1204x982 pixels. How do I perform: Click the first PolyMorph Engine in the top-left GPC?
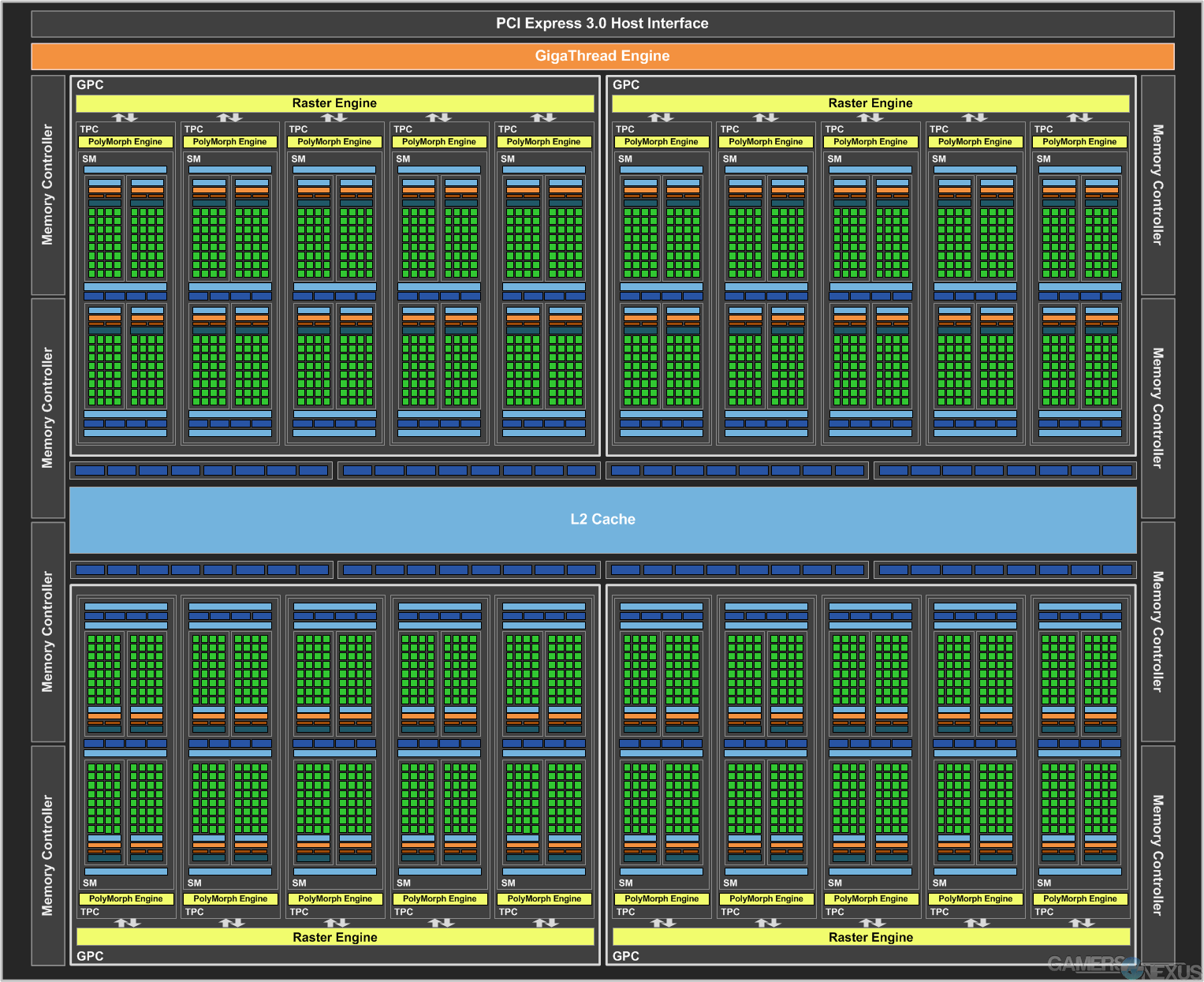[x=125, y=142]
